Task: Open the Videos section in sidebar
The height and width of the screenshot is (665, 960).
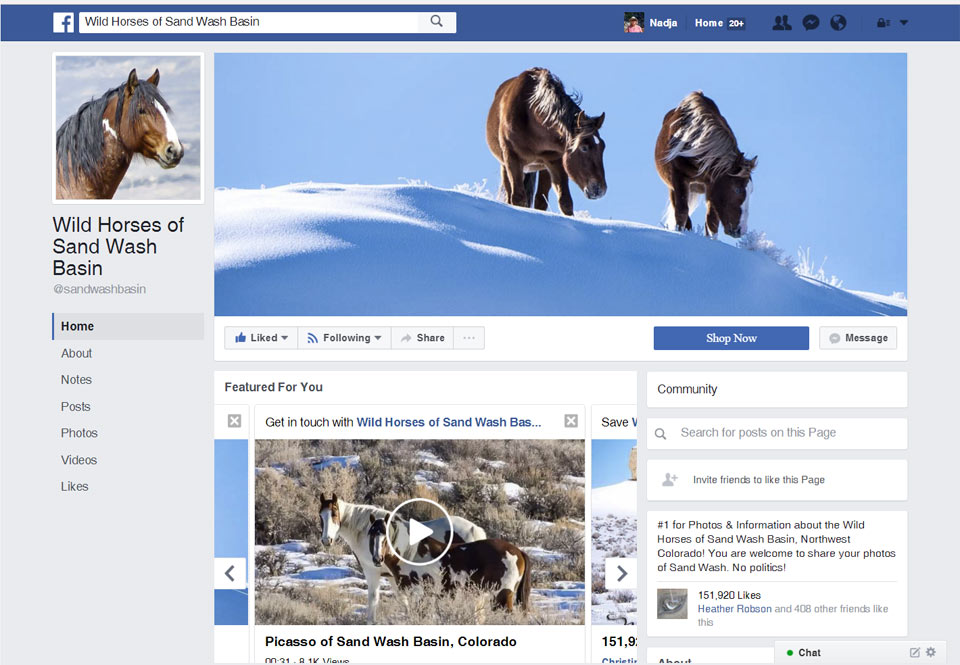Action: (x=78, y=460)
